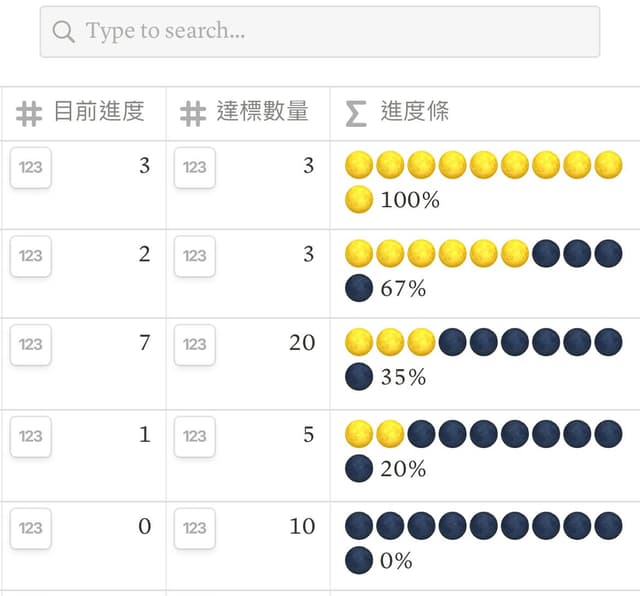Focus the Type to search field
The image size is (640, 596).
pyautogui.click(x=320, y=32)
